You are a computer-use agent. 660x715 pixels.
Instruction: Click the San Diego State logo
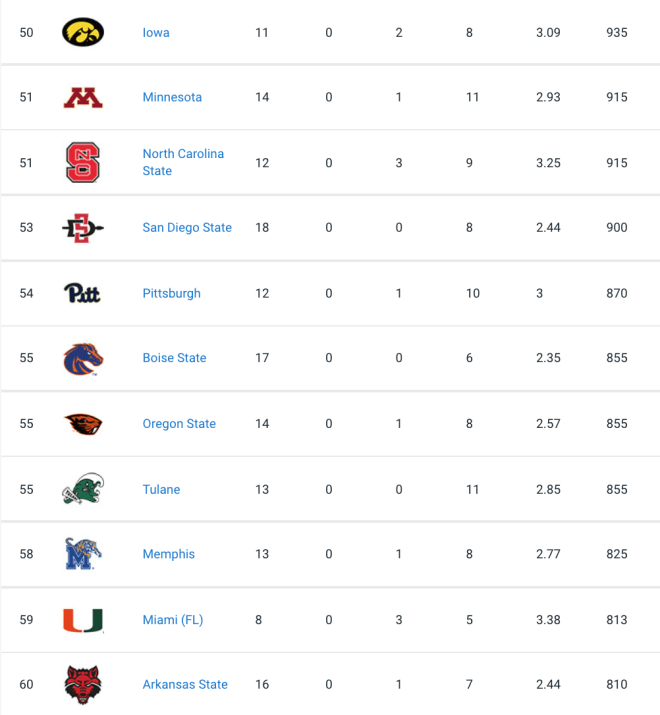pyautogui.click(x=83, y=228)
